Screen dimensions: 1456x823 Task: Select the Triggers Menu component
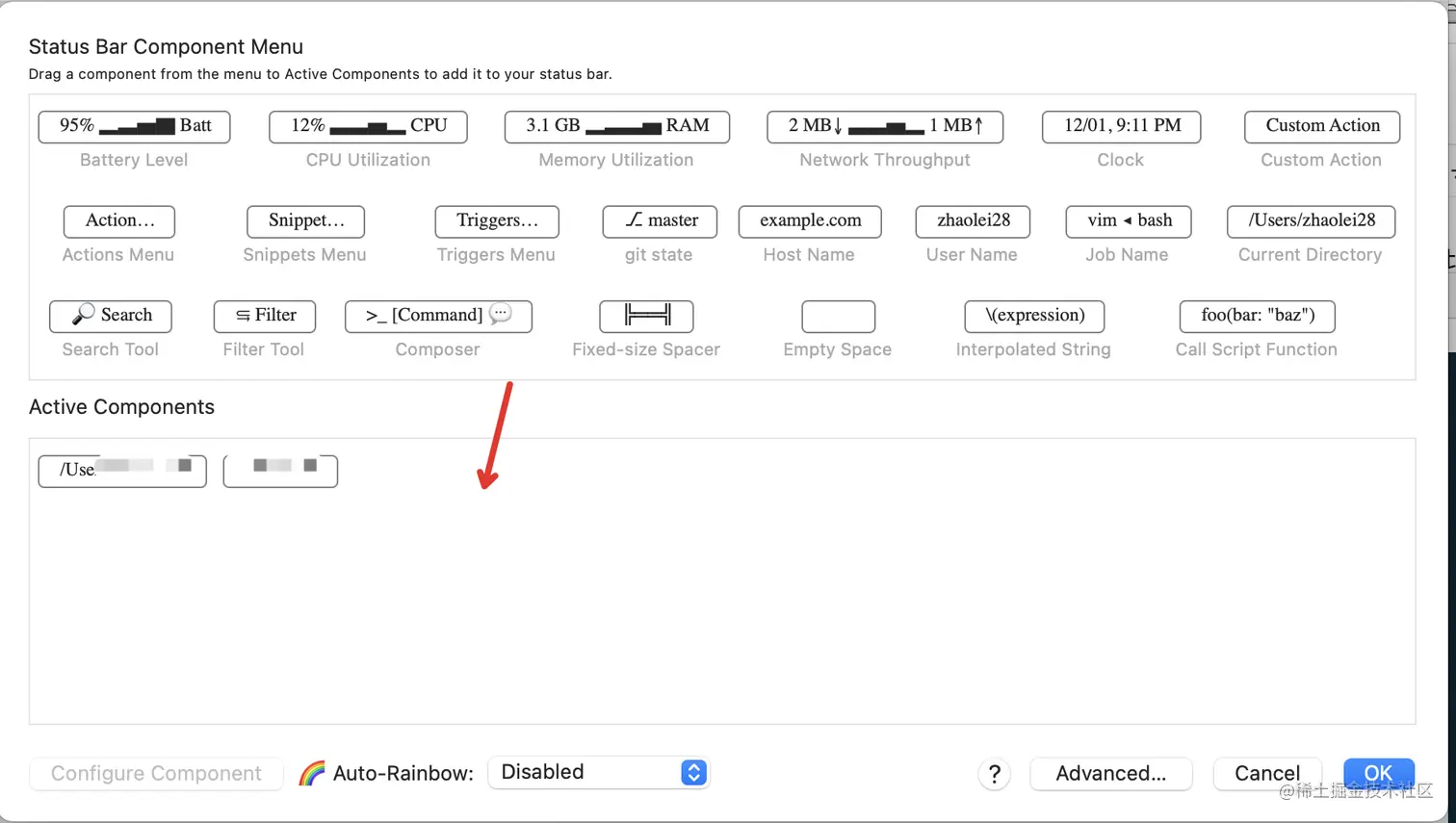497,221
